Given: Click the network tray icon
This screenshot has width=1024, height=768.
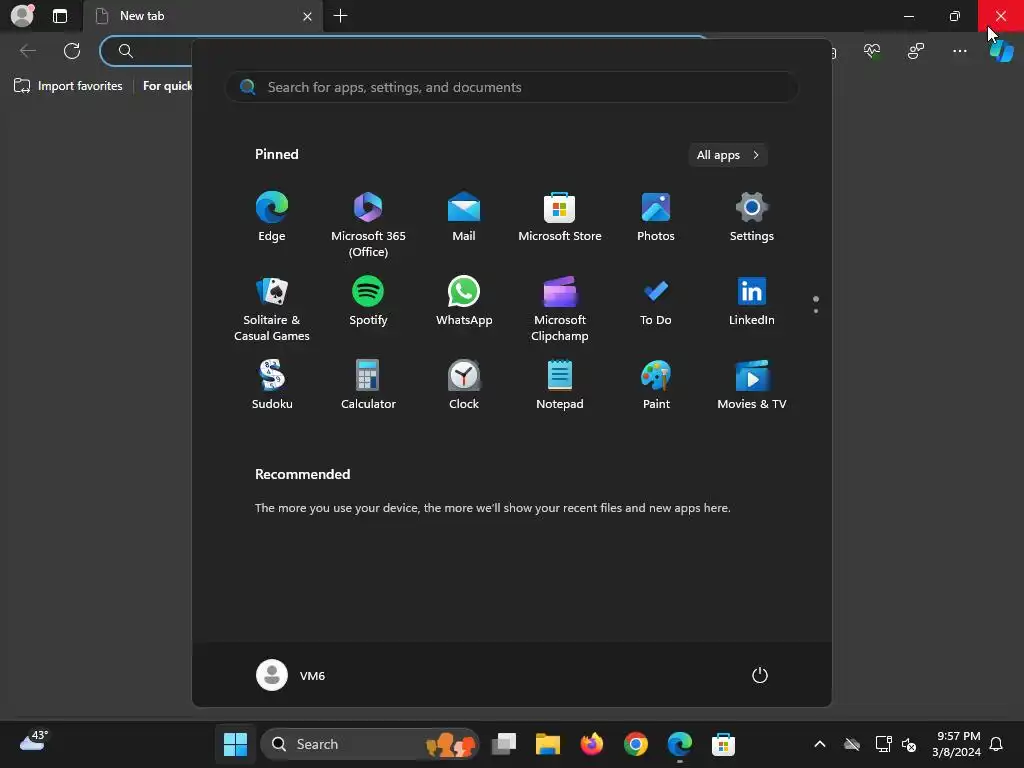Looking at the screenshot, I should click(x=883, y=744).
